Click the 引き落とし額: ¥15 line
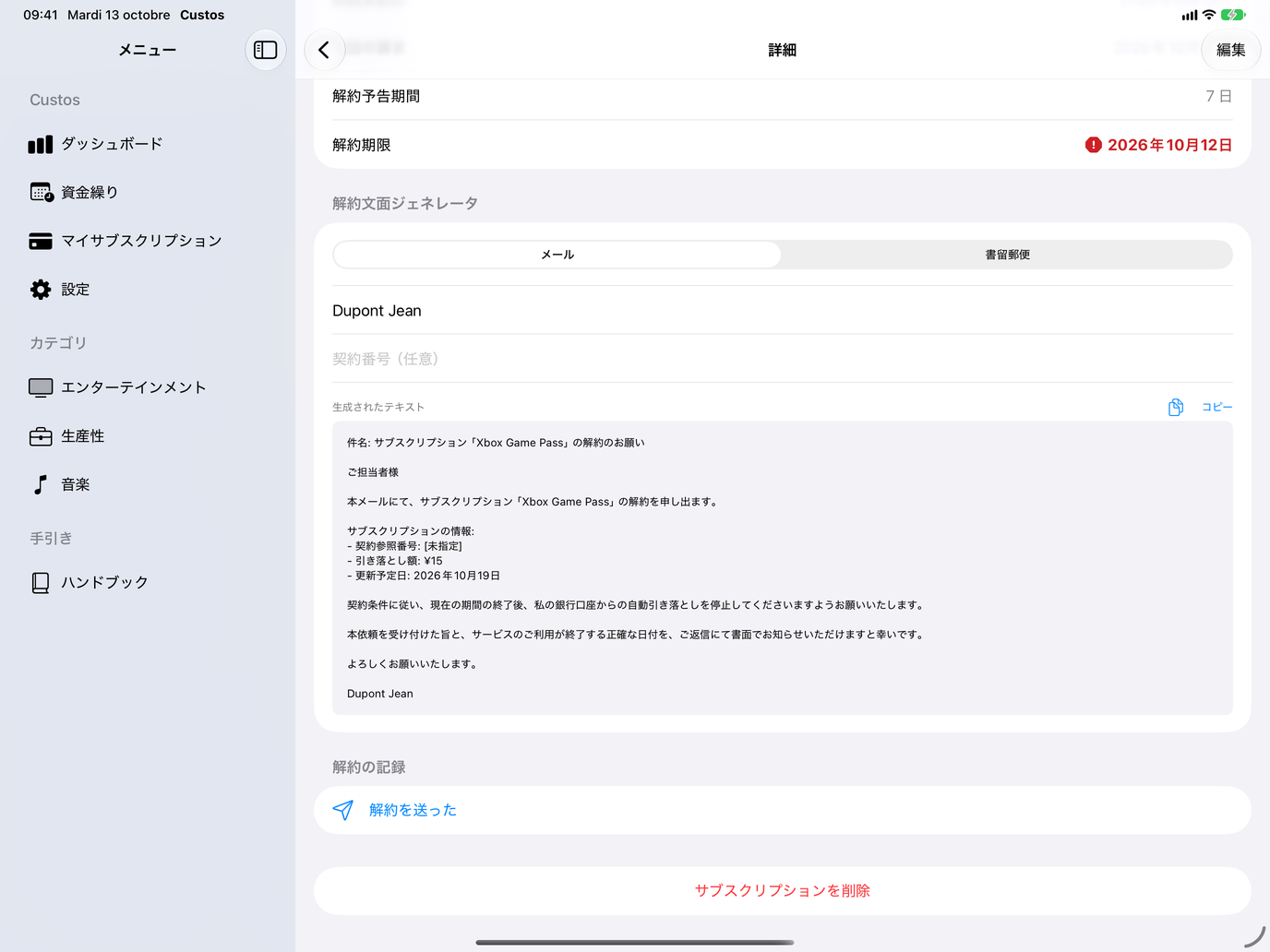Viewport: 1270px width, 952px height. 395,561
